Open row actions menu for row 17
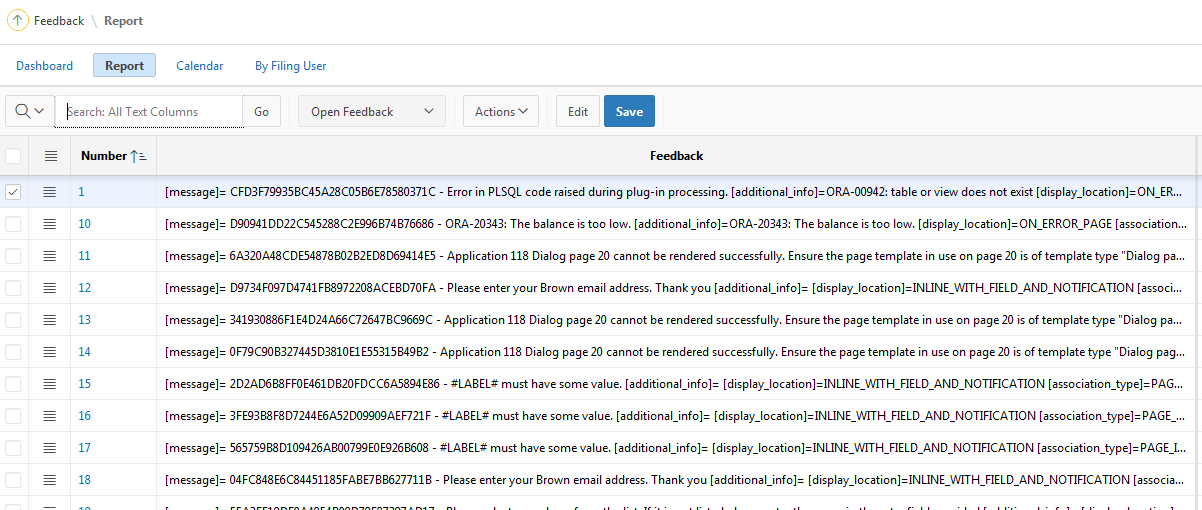The width and height of the screenshot is (1202, 510). click(x=50, y=448)
